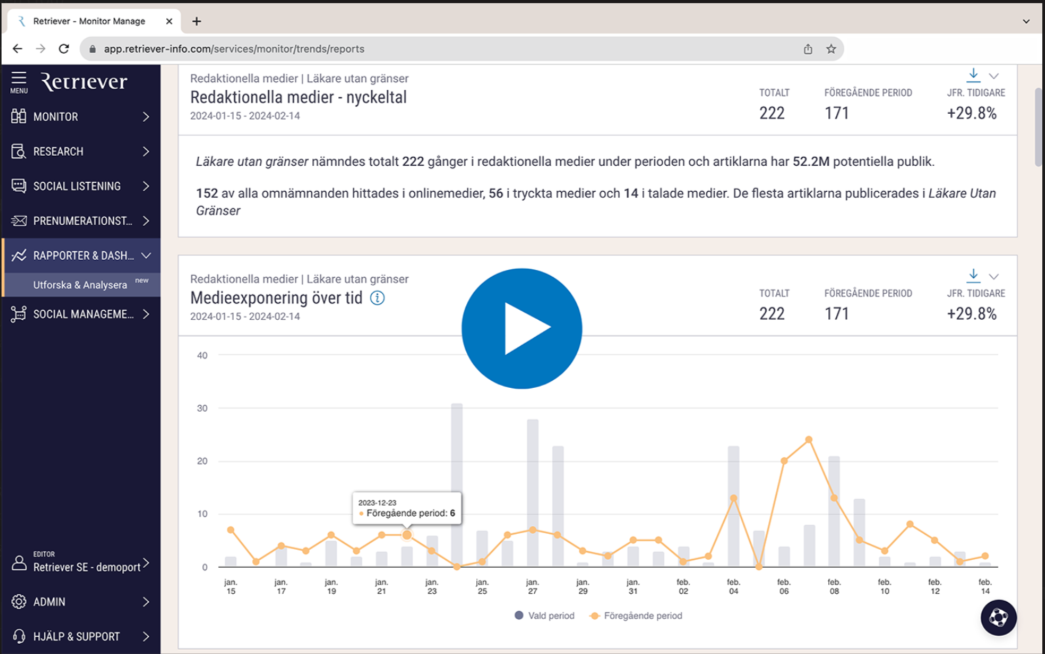Reload the current page
The image size is (1045, 654).
click(x=64, y=49)
